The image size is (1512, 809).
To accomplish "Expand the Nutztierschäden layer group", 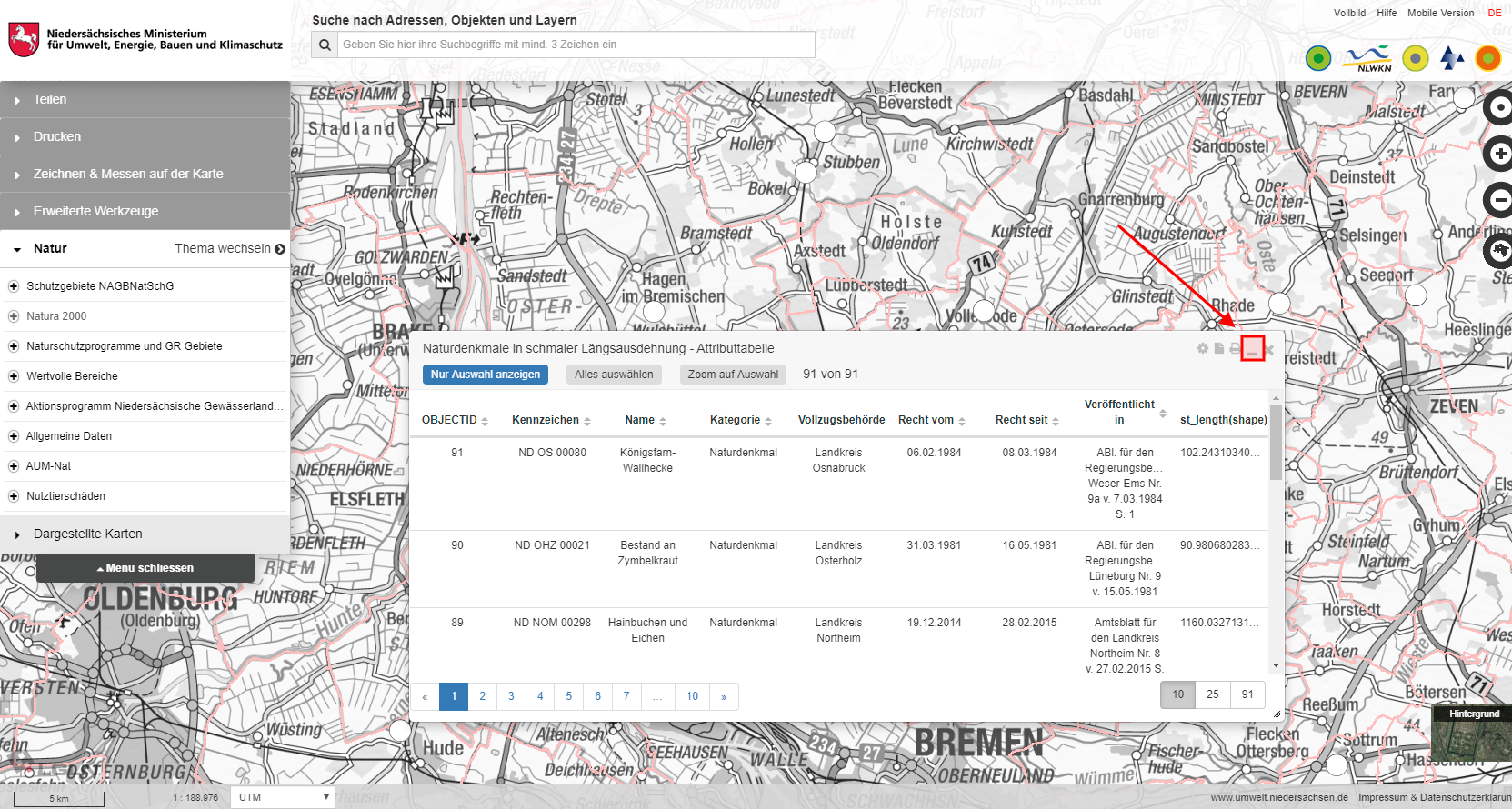I will tap(14, 496).
